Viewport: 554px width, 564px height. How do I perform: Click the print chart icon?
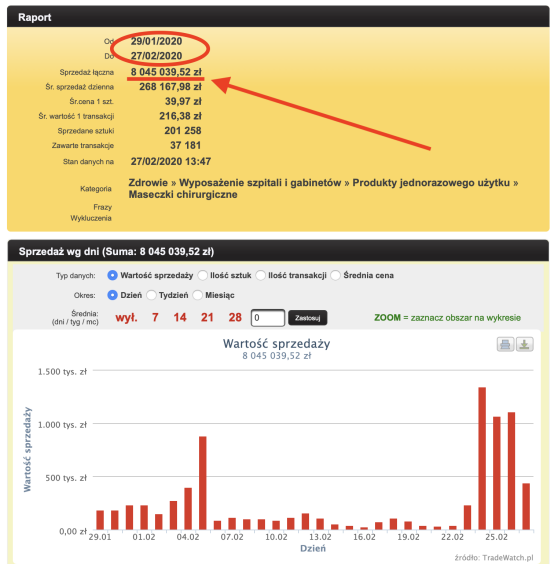click(x=505, y=344)
